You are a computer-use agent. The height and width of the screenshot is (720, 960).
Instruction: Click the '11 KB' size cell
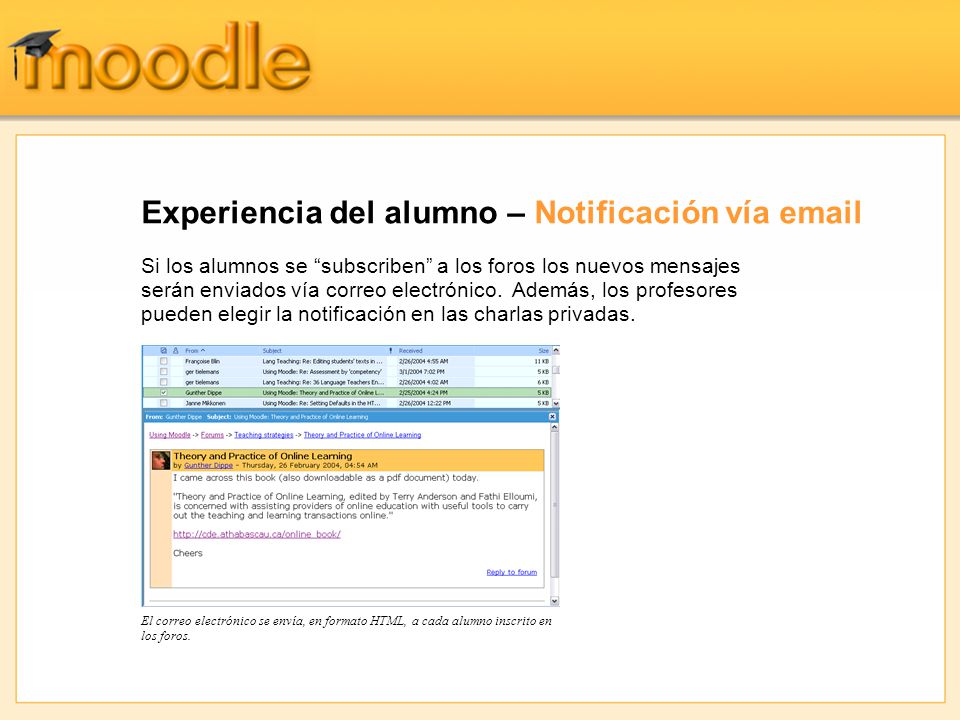coord(542,361)
